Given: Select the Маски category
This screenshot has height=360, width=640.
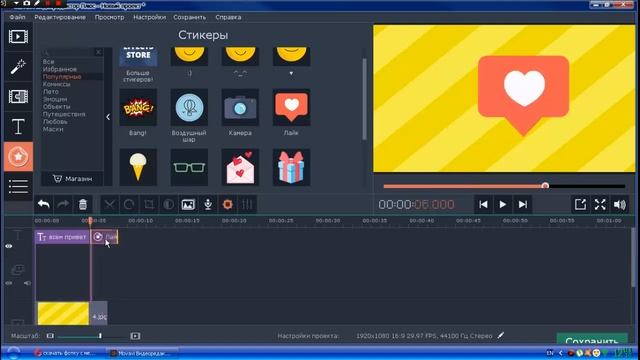Looking at the screenshot, I should (x=53, y=129).
